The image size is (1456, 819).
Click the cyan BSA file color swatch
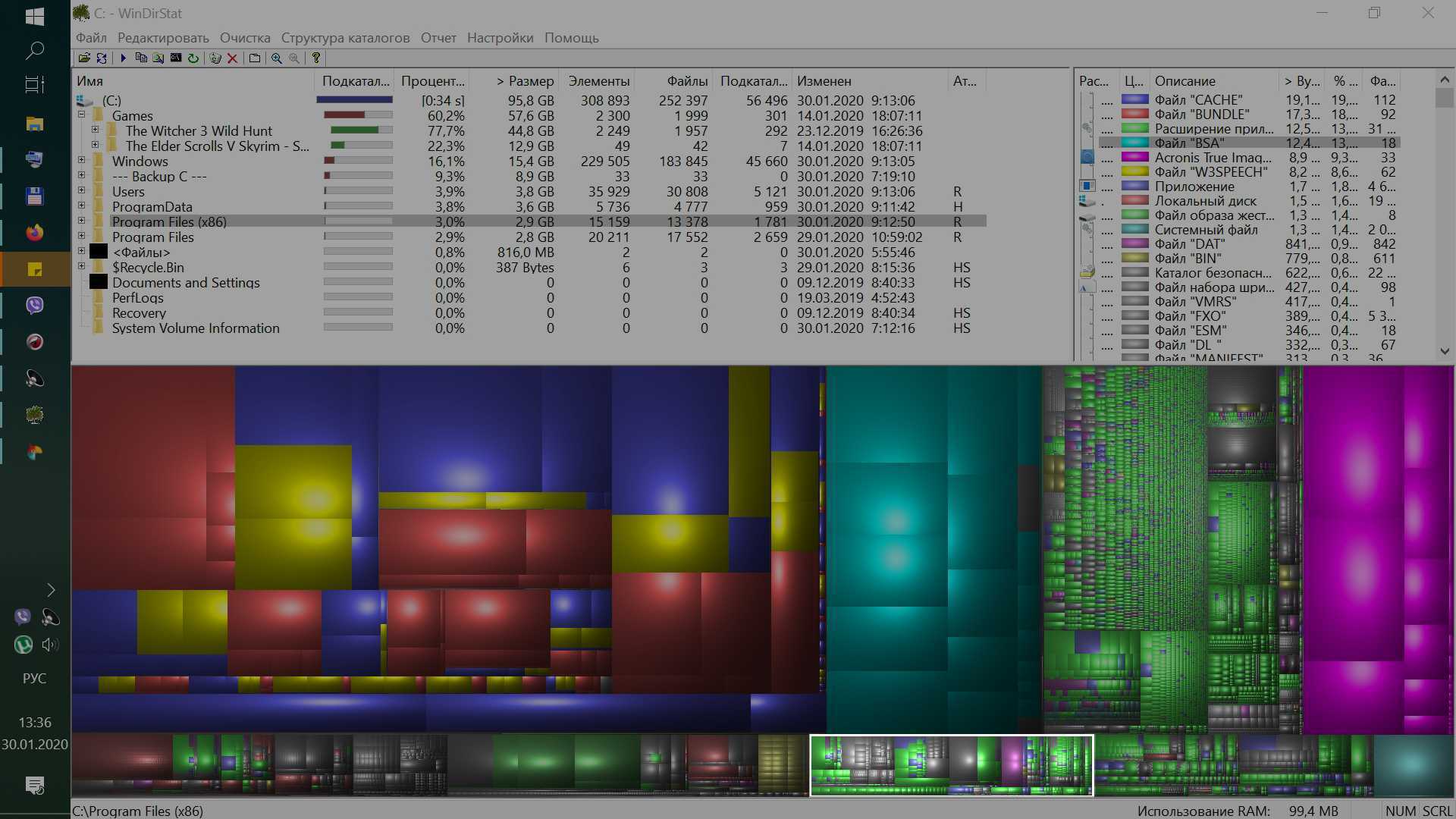tap(1134, 143)
